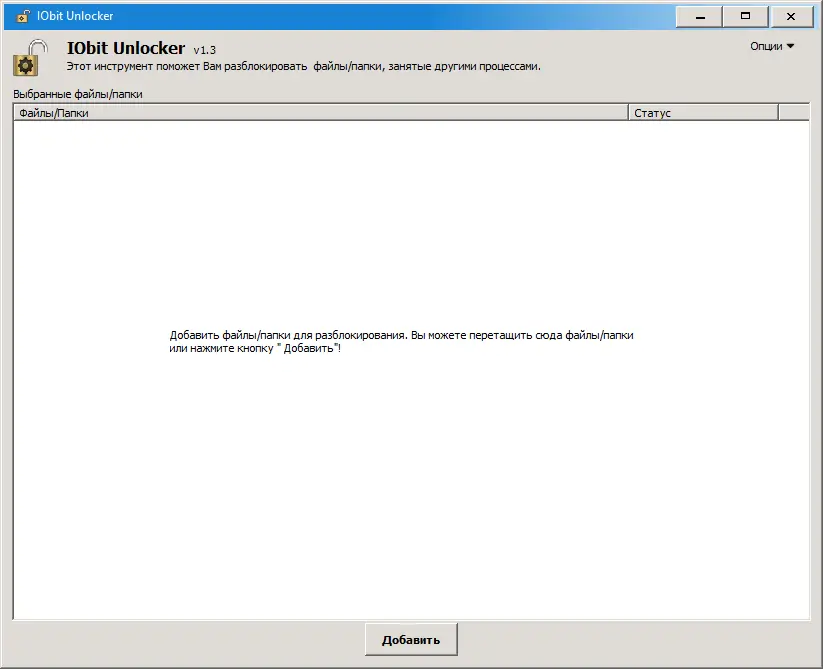Click the description line 'Этот инструмент поможет Вам…'

pos(303,66)
